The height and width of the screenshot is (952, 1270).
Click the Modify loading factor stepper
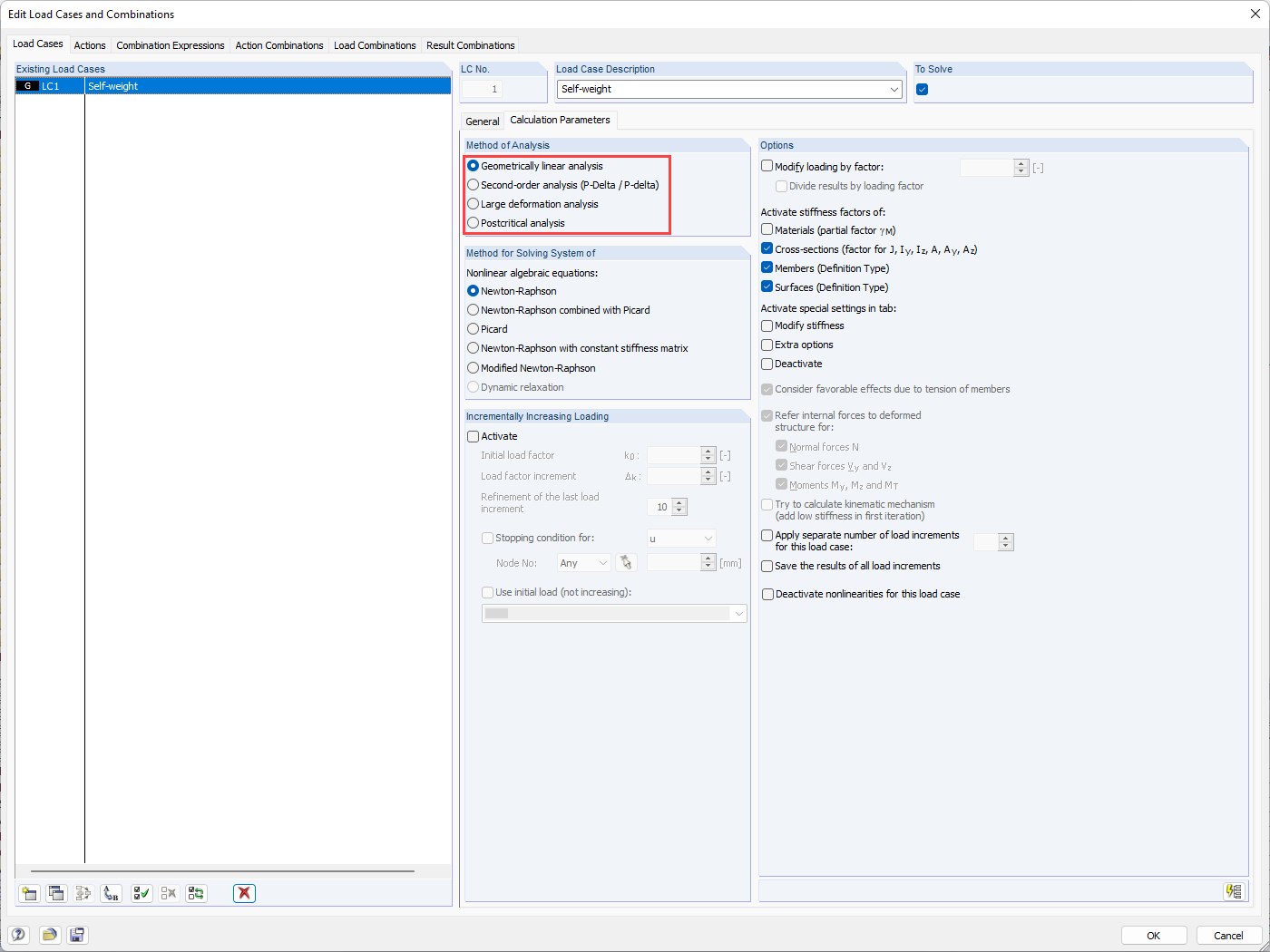pyautogui.click(x=1021, y=168)
